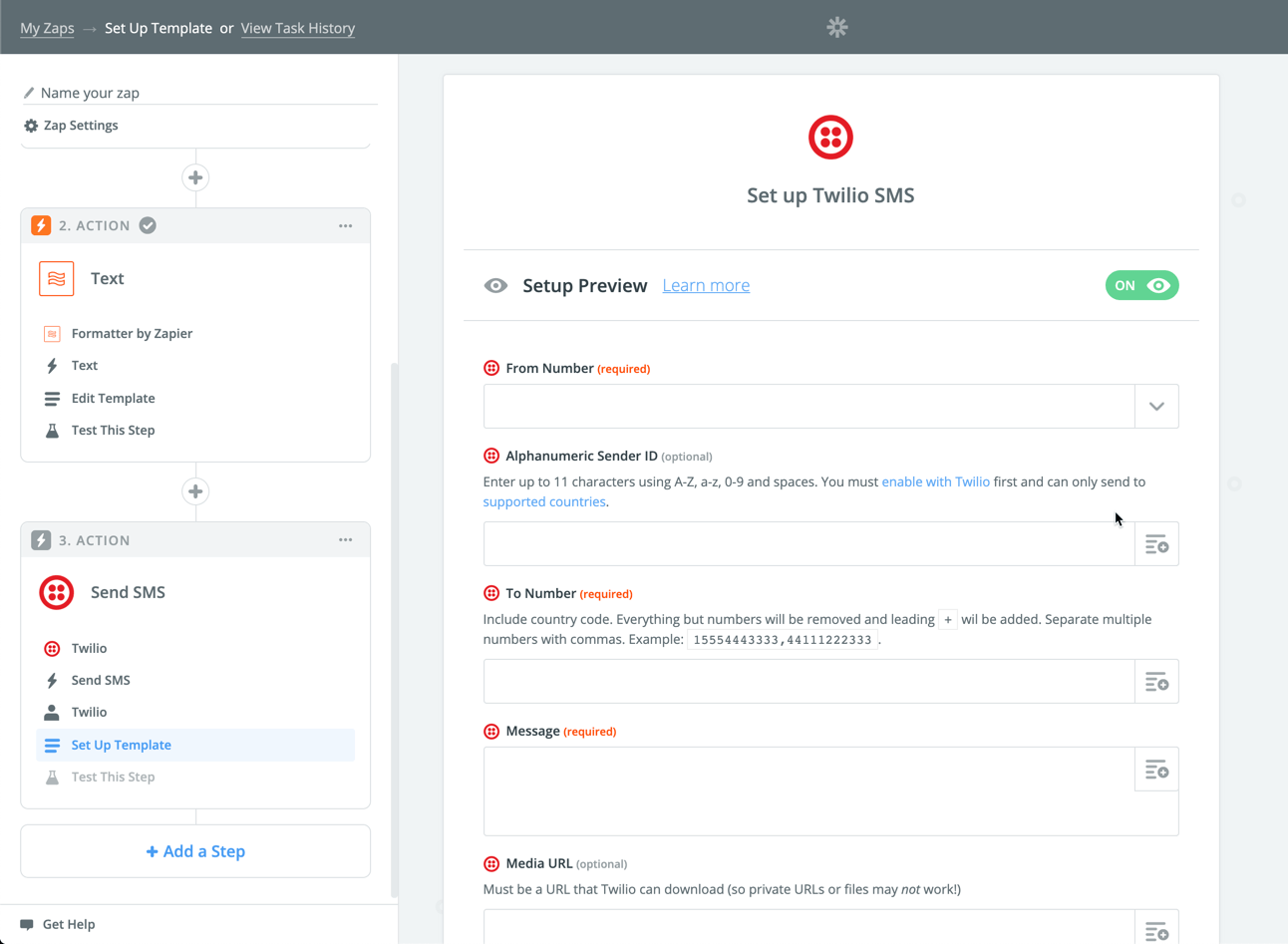Viewport: 1288px width, 944px height.
Task: Click the left sidebar scrollbar
Action: (x=395, y=630)
